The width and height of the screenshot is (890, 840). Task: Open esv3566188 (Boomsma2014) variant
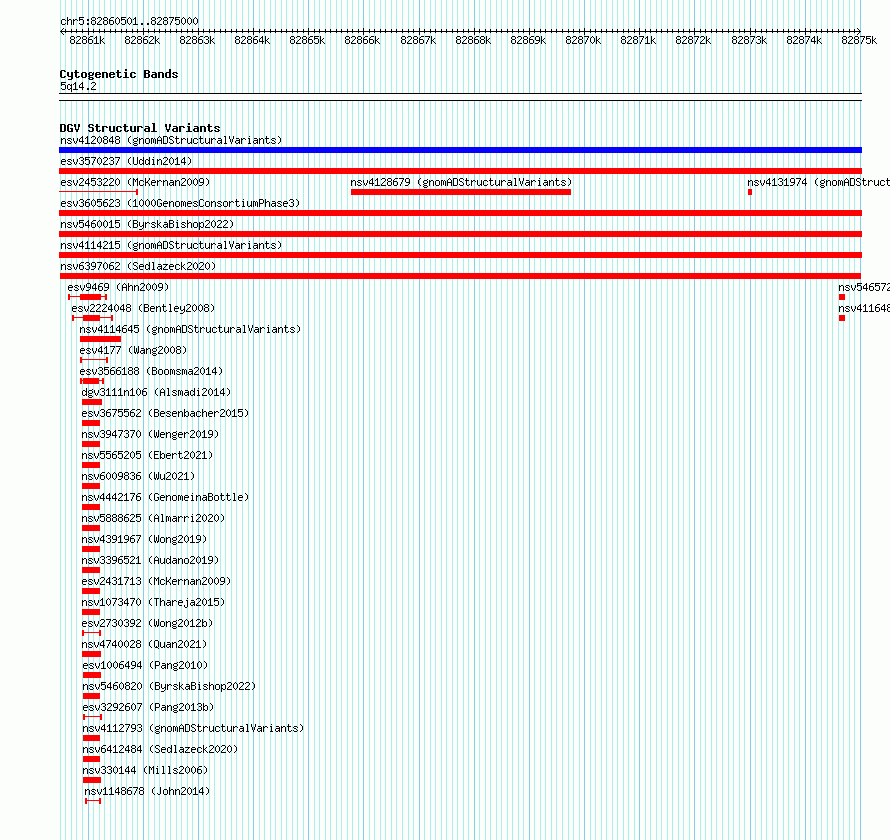click(x=151, y=371)
